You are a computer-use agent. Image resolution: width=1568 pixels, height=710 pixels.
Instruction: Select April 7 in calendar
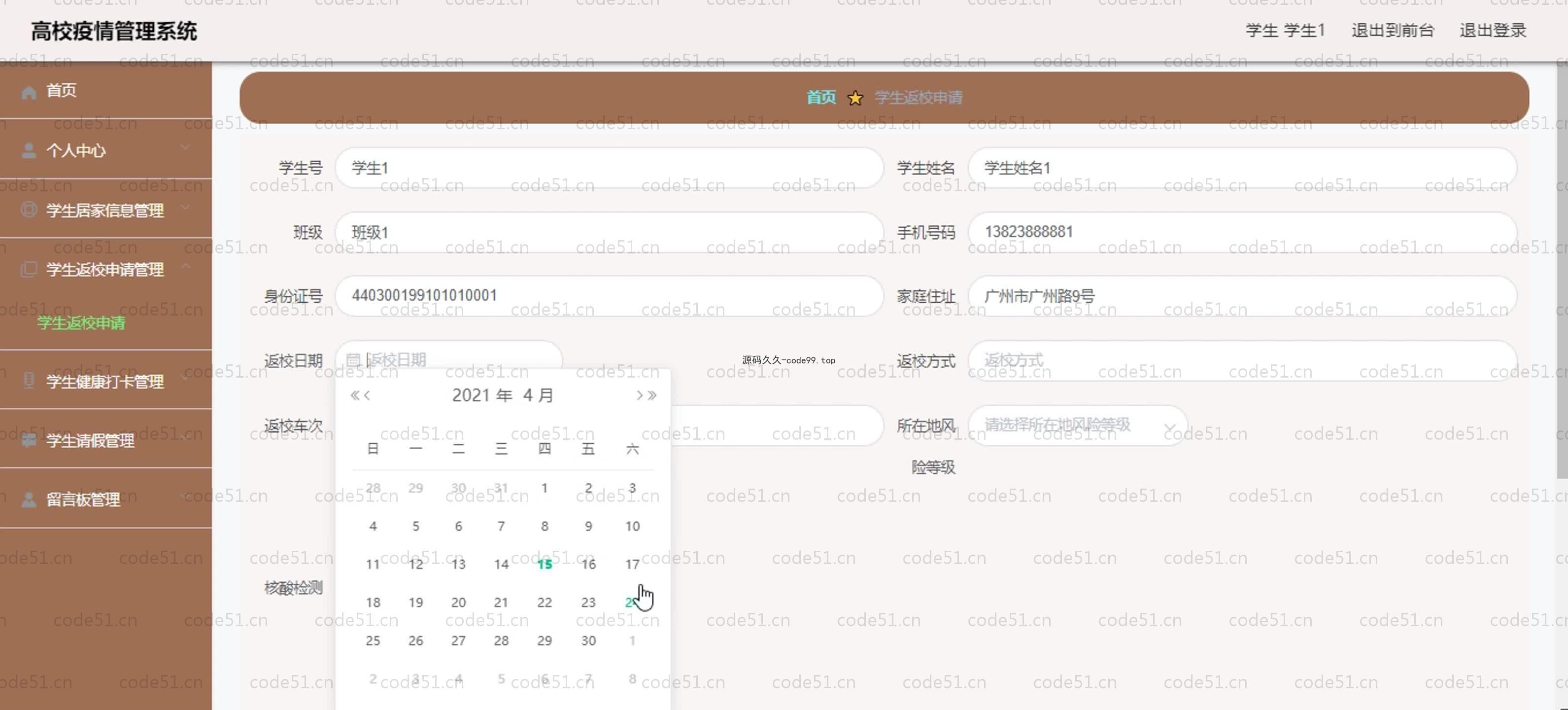coord(501,526)
